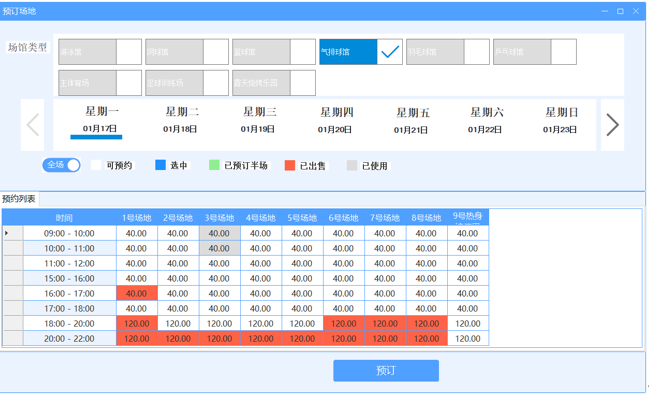Click the 1号场地 column header
The width and height of the screenshot is (649, 396).
(x=137, y=218)
